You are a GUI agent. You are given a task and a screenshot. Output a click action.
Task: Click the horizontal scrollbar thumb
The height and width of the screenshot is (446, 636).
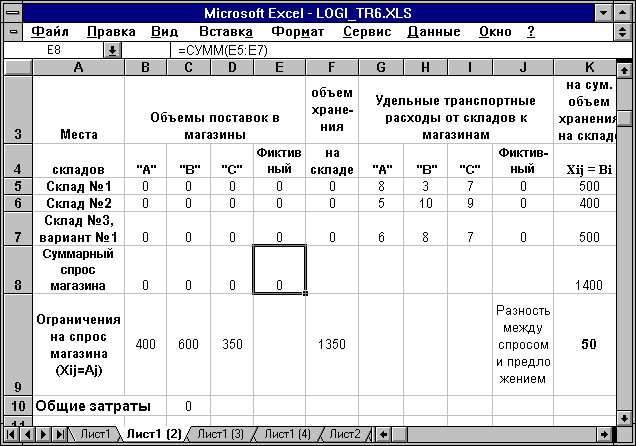tap(400, 435)
